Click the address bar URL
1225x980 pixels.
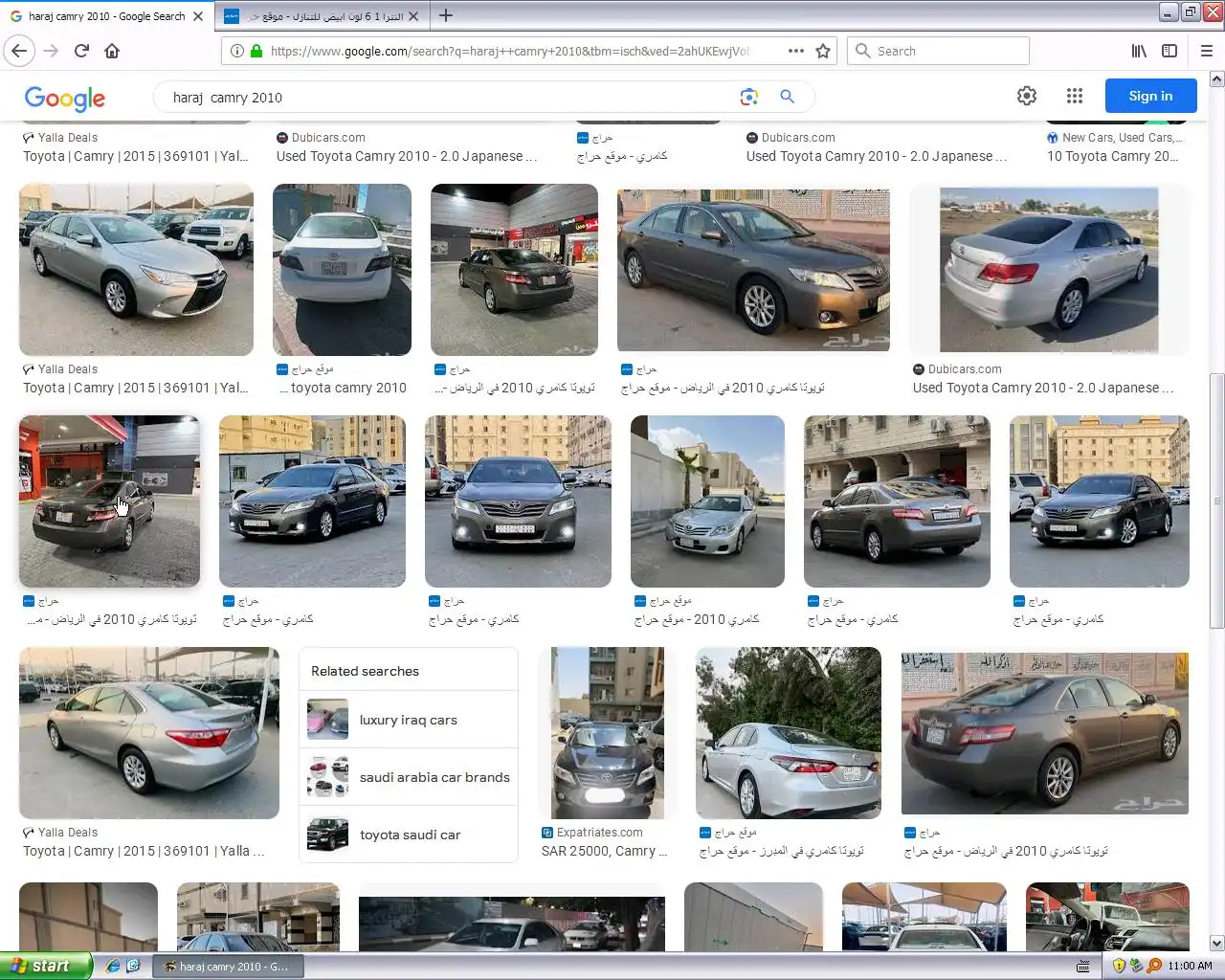(x=509, y=51)
